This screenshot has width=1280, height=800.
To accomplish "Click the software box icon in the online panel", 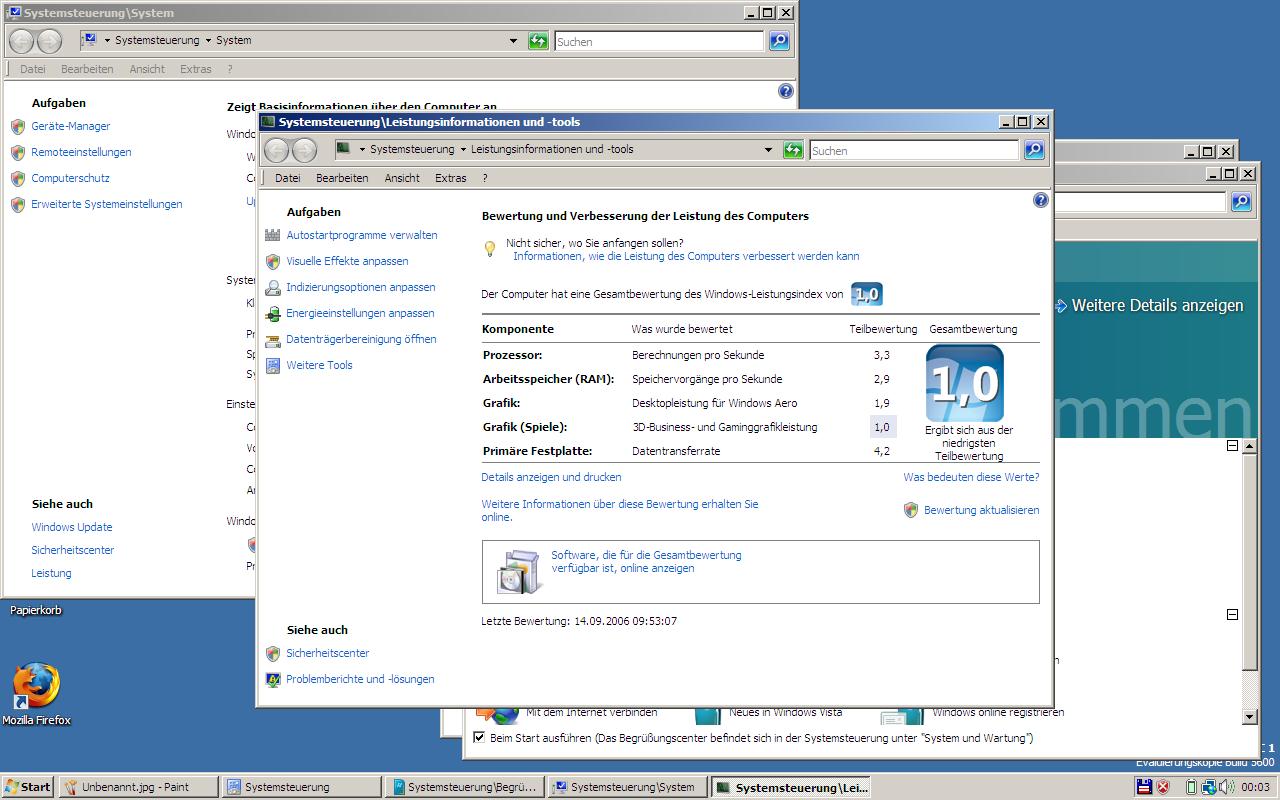I will click(x=520, y=571).
